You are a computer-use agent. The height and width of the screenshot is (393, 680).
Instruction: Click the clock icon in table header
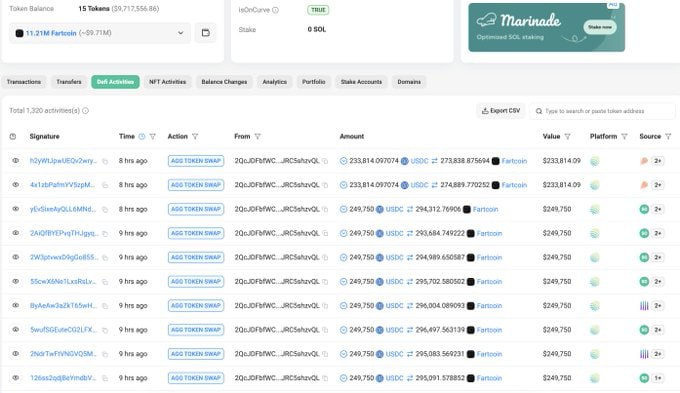13,136
